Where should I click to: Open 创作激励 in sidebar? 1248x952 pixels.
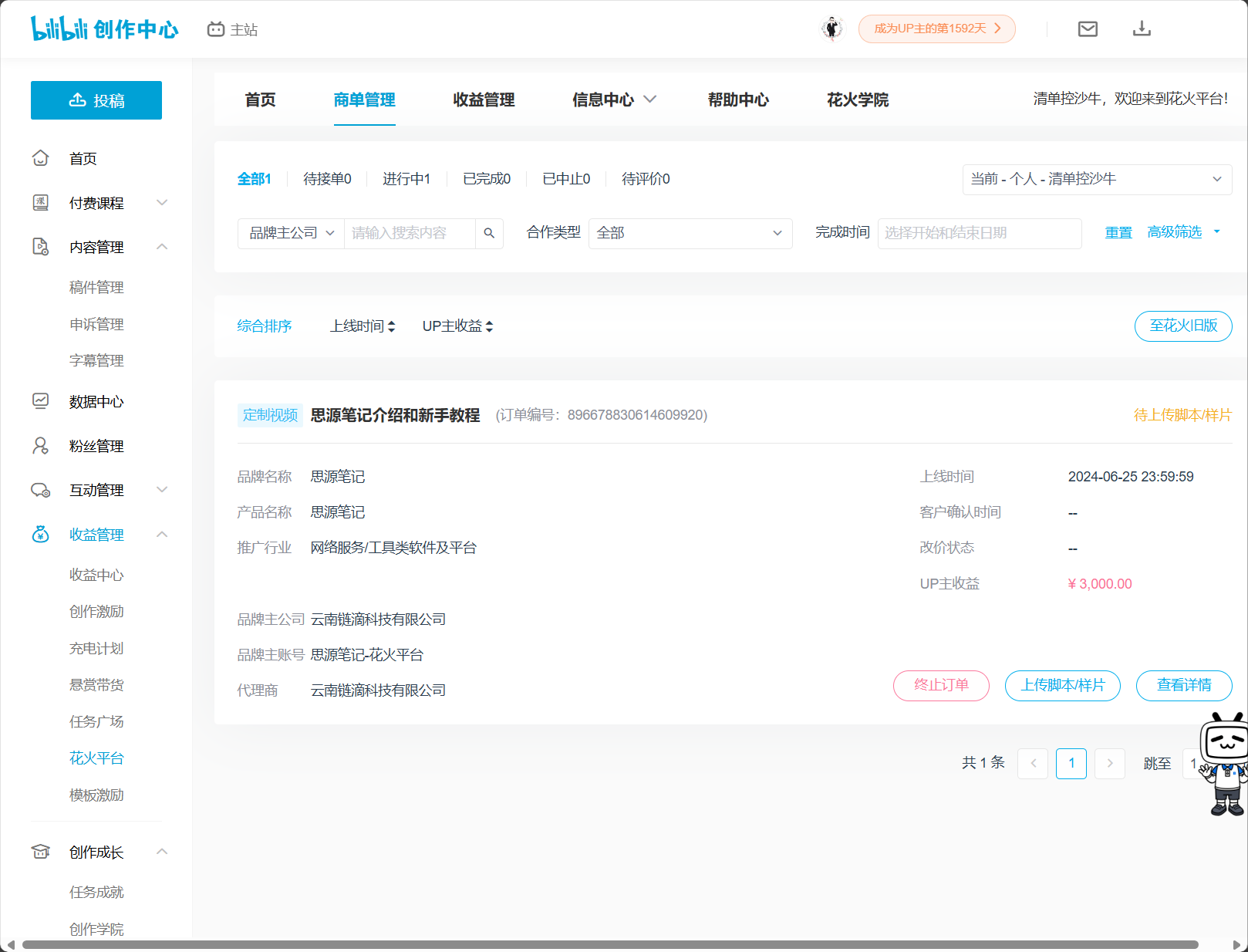pos(96,612)
